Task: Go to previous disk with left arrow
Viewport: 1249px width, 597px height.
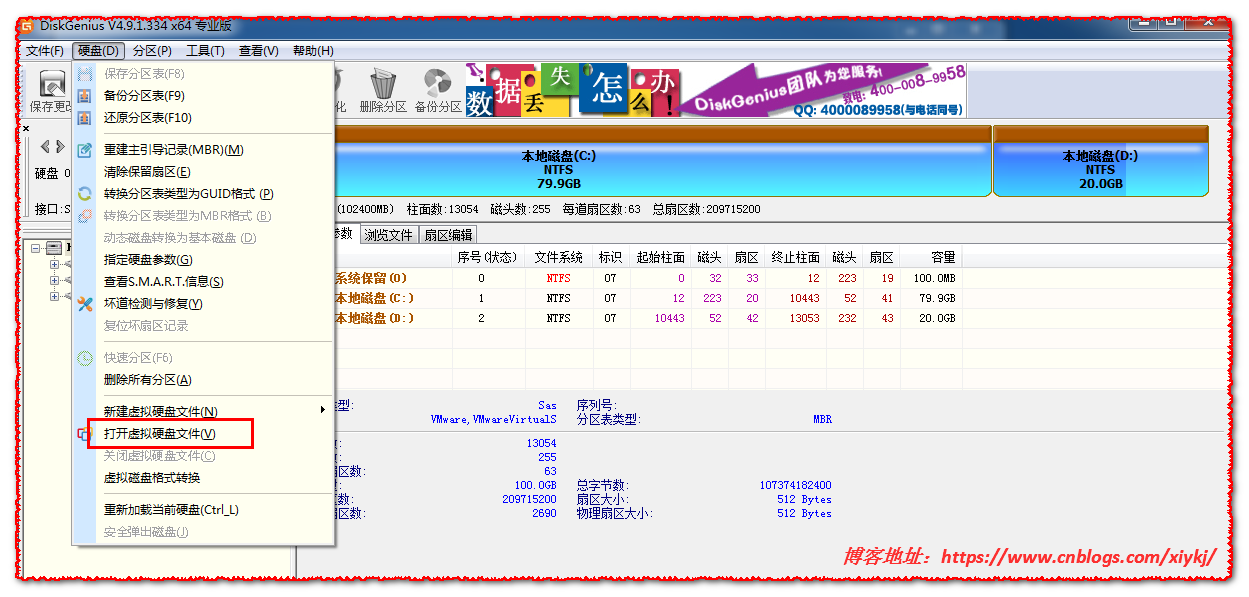Action: tap(45, 147)
